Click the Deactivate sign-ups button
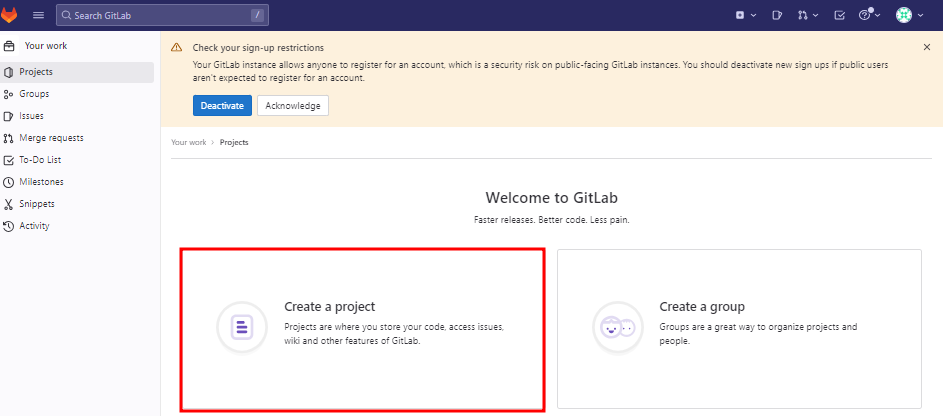Screen dimensions: 943x416 coord(223,106)
